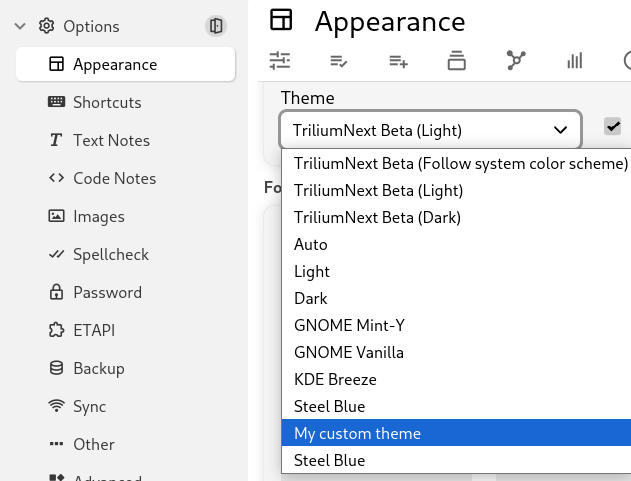
Task: Select the KDE Breeze theme option
Action: coord(335,379)
